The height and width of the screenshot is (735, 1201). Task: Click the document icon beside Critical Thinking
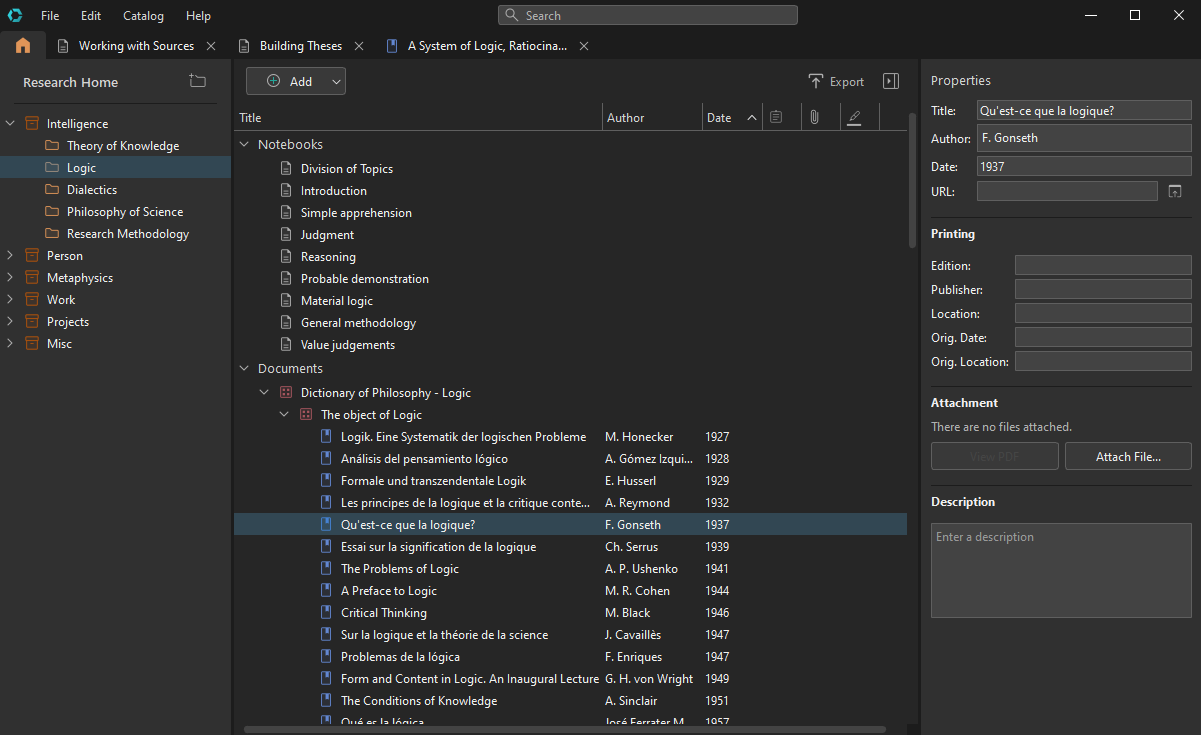[326, 613]
